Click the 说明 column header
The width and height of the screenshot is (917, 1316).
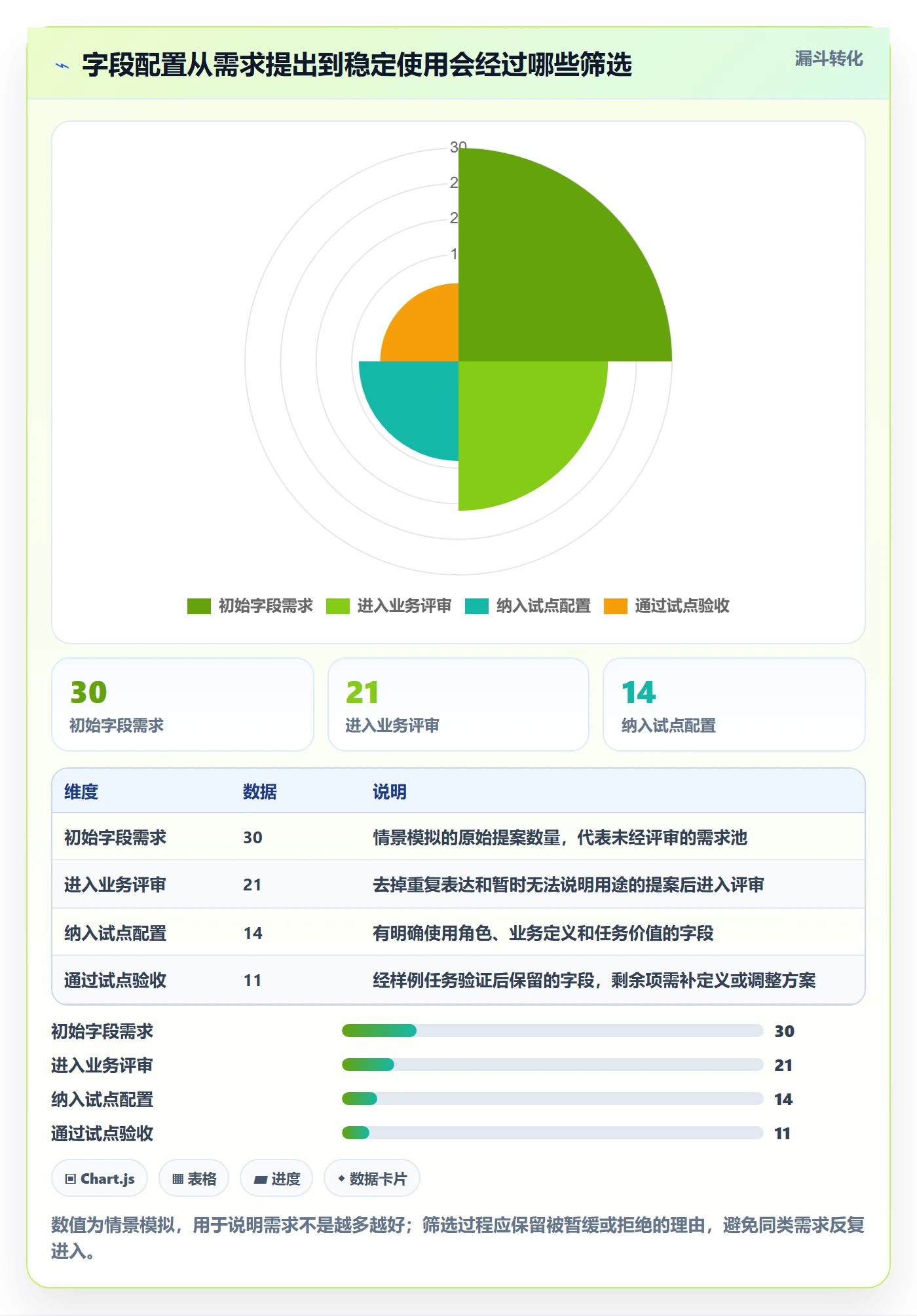(390, 792)
